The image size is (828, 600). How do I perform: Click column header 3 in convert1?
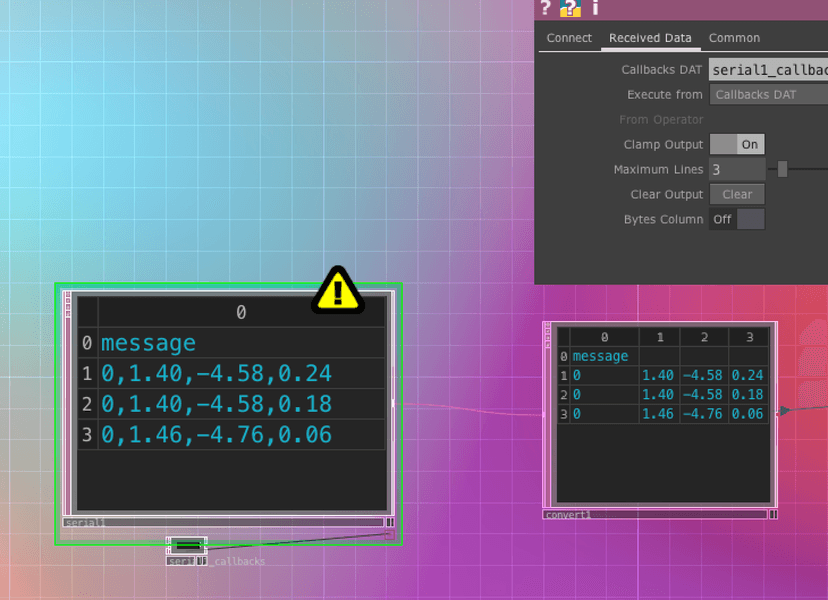coord(749,337)
